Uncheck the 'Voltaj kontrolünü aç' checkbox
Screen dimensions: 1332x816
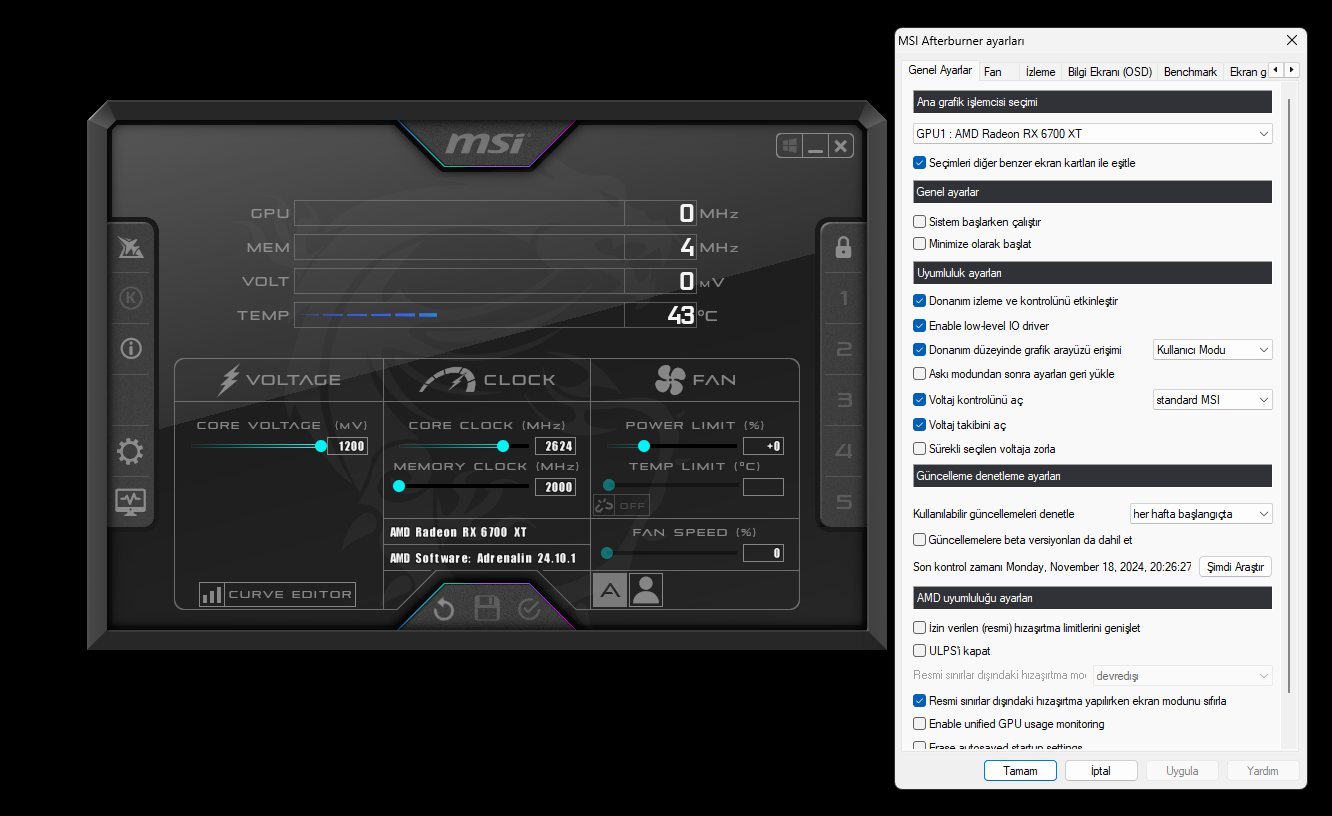(x=920, y=400)
